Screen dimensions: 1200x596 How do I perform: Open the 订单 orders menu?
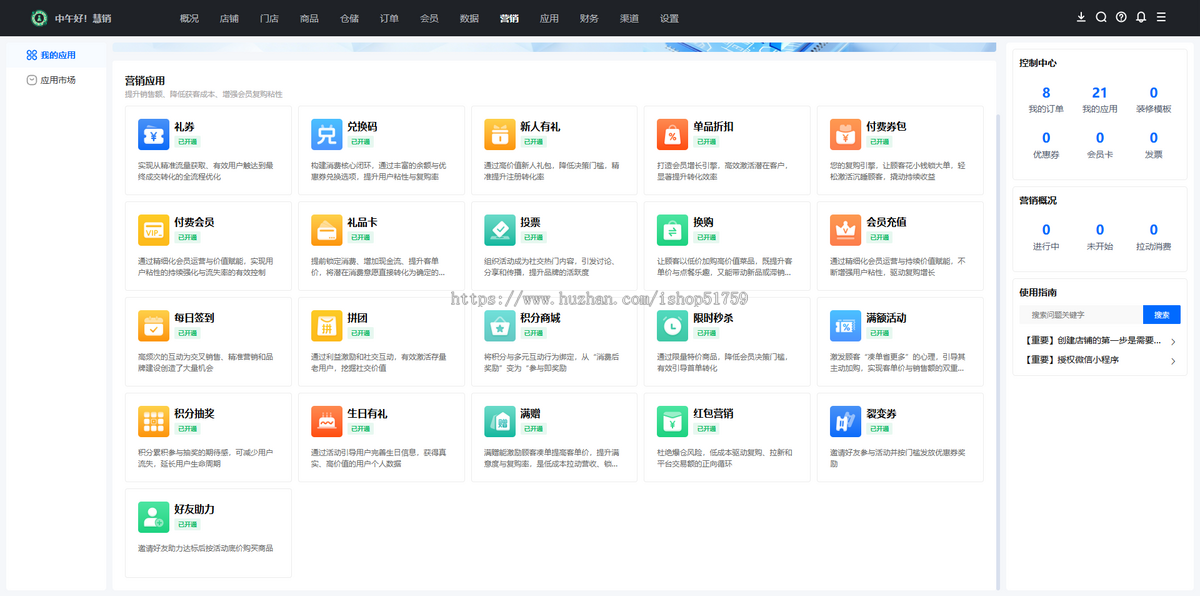389,18
